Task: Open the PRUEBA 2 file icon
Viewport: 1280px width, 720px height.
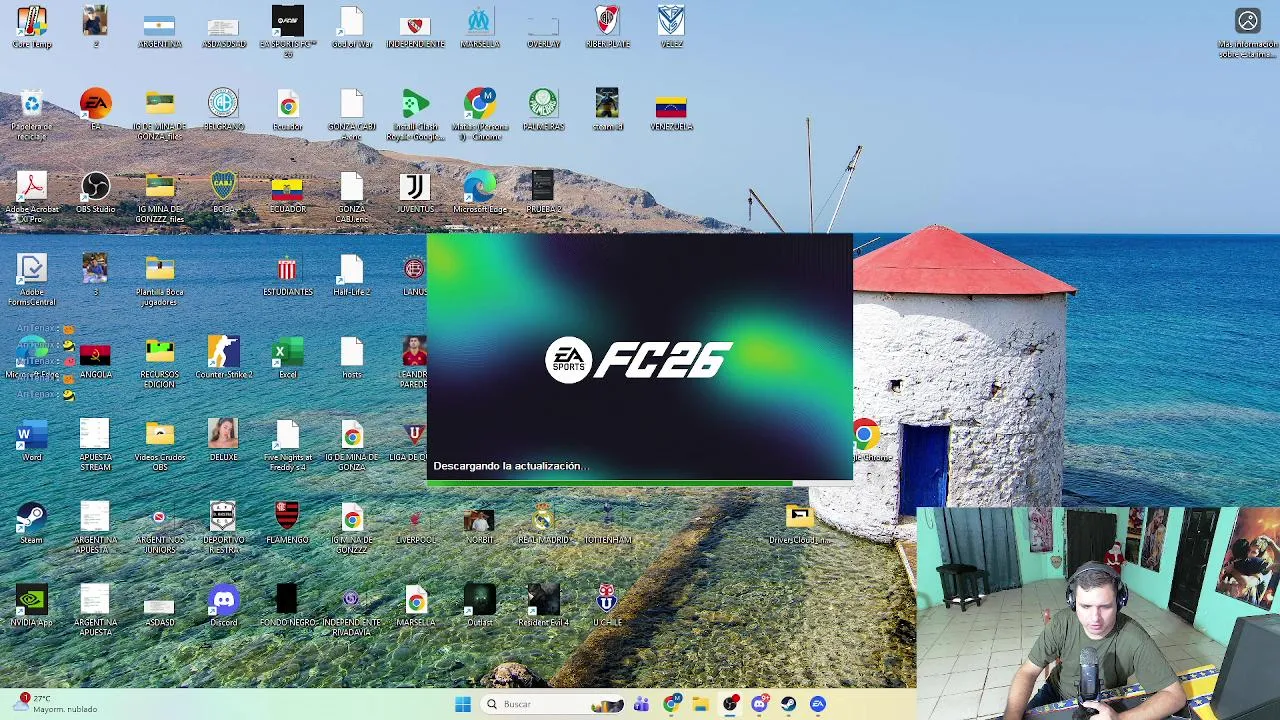Action: 543,192
